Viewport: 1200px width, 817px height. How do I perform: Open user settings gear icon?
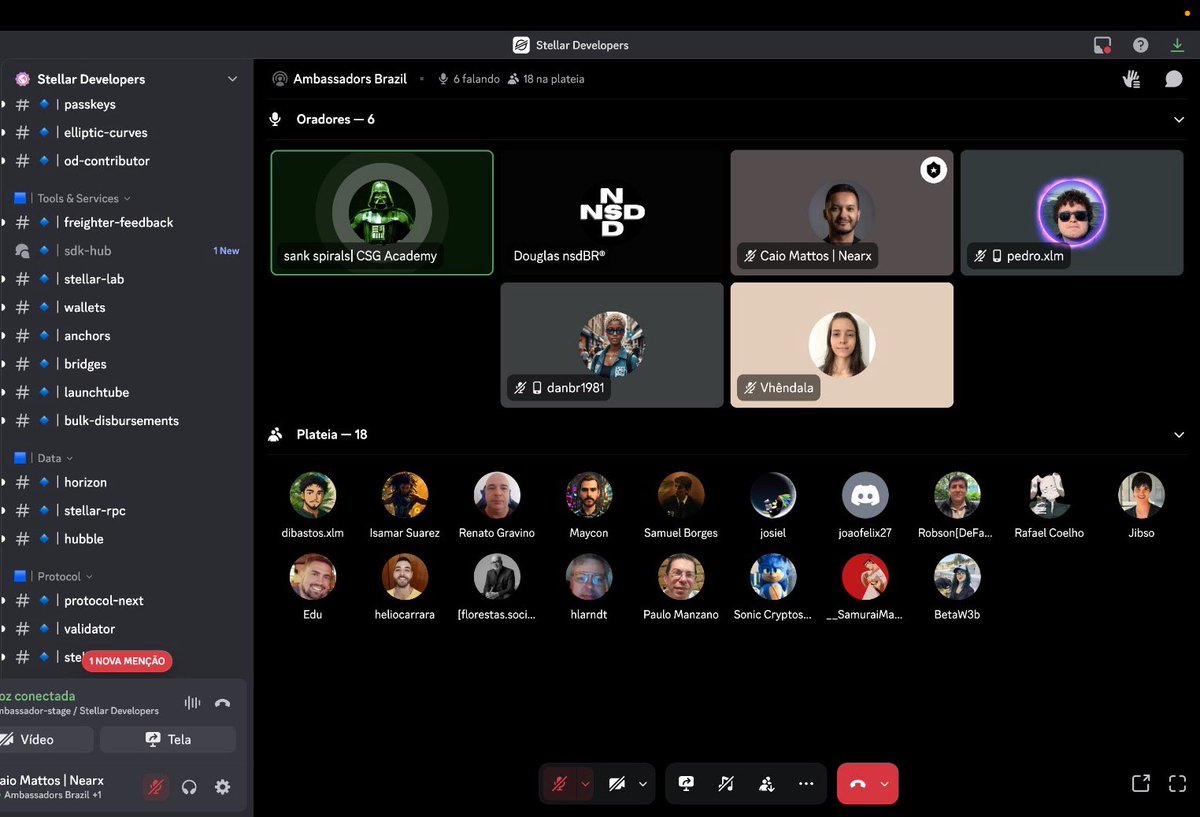(x=222, y=787)
